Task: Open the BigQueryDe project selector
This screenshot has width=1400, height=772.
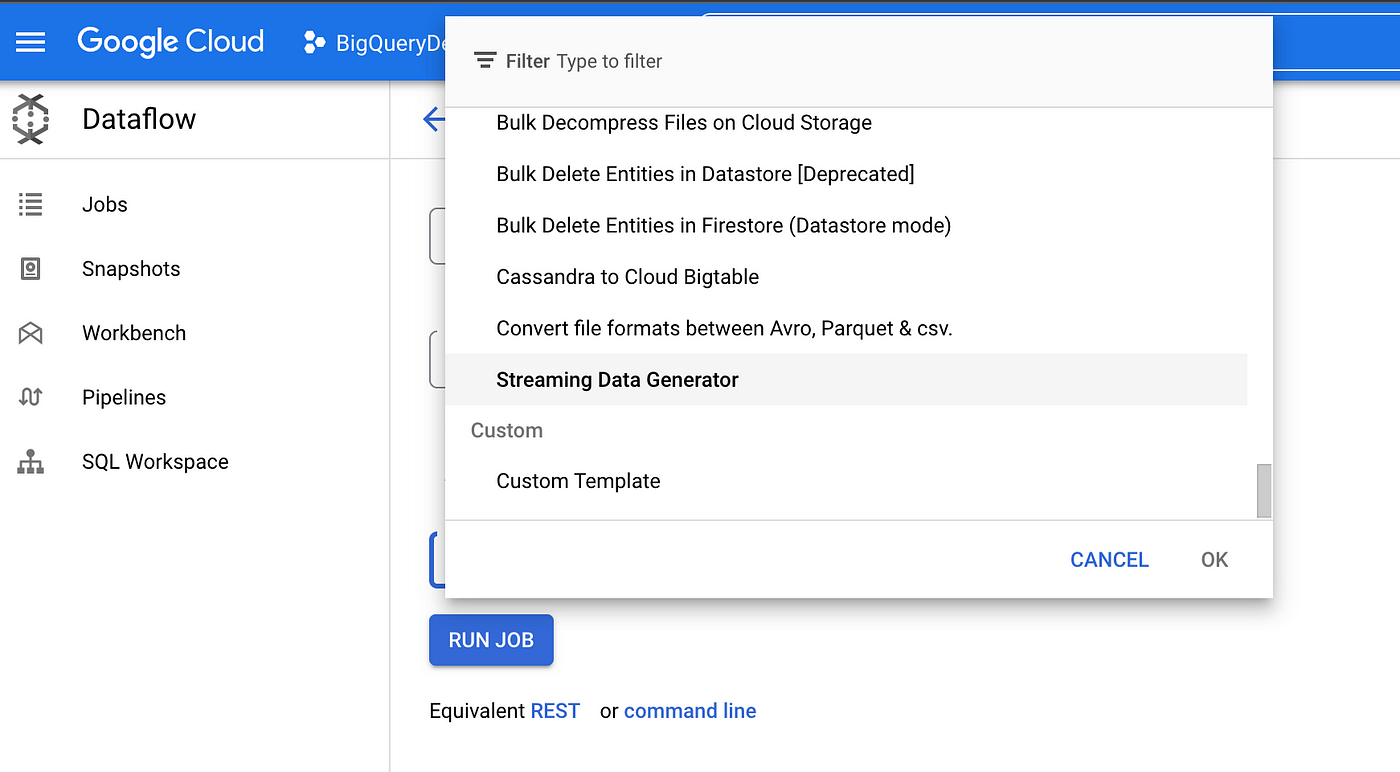Action: 375,43
